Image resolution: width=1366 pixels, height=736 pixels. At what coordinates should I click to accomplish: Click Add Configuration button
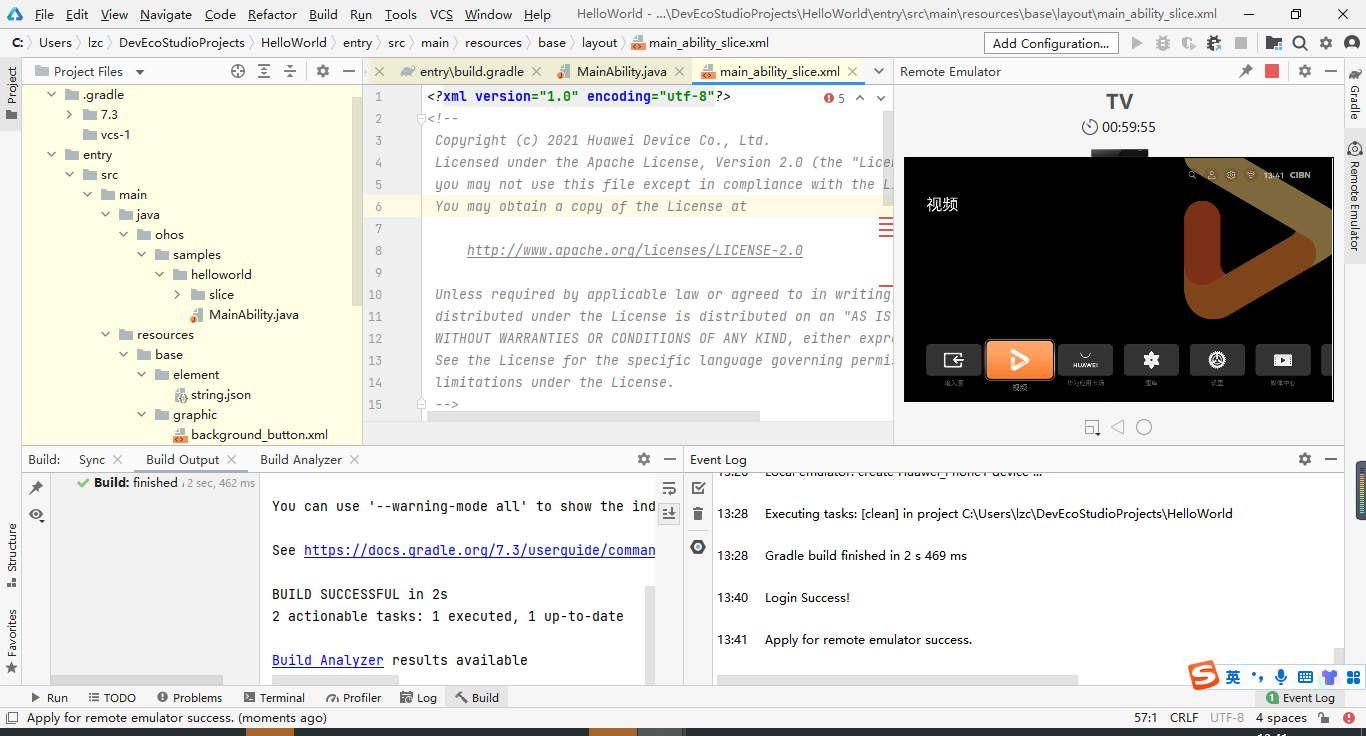[1051, 43]
